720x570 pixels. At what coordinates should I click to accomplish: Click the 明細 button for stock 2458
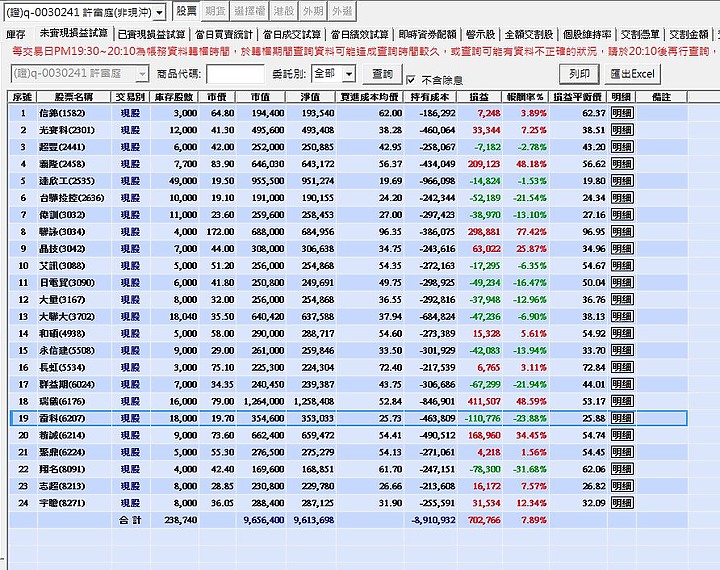(x=622, y=164)
